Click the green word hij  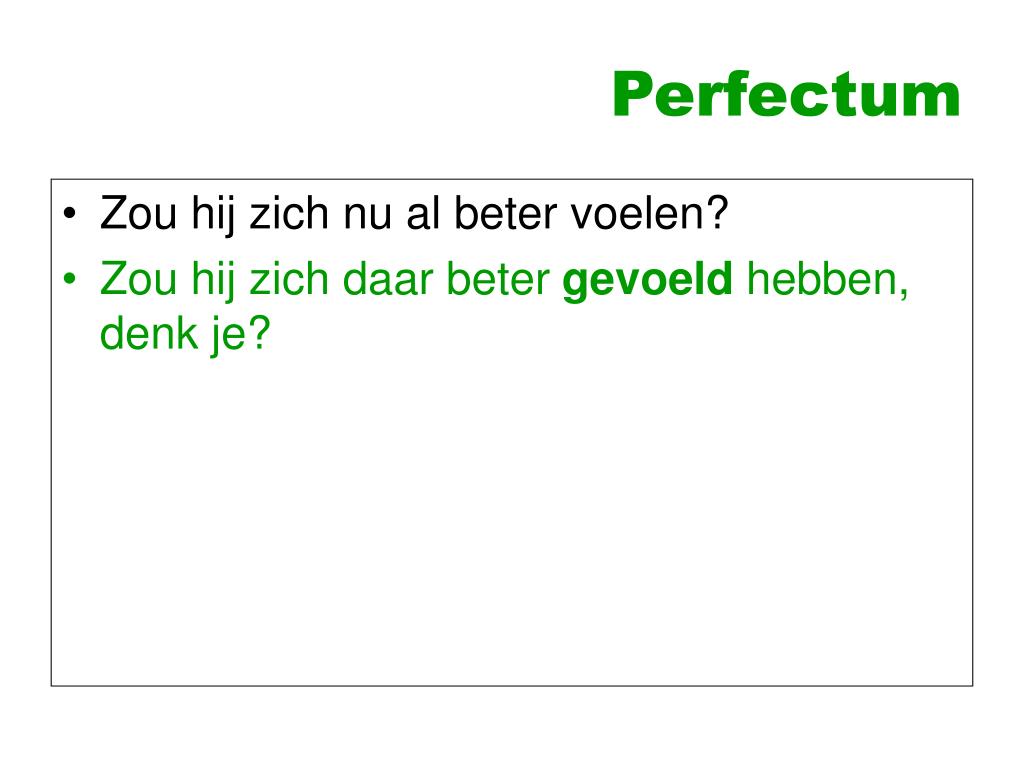(x=213, y=281)
